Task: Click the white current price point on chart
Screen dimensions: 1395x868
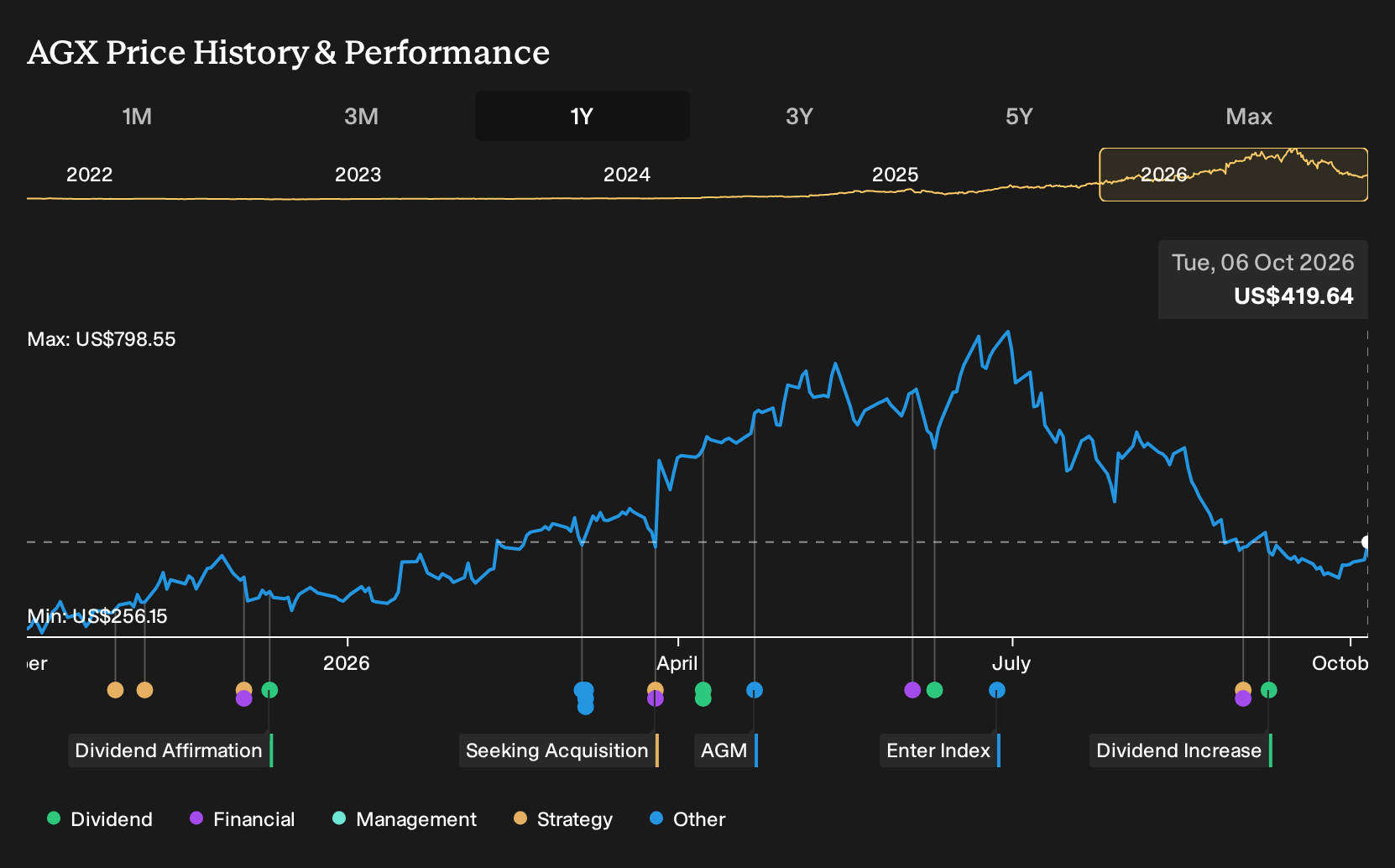Action: click(1366, 542)
